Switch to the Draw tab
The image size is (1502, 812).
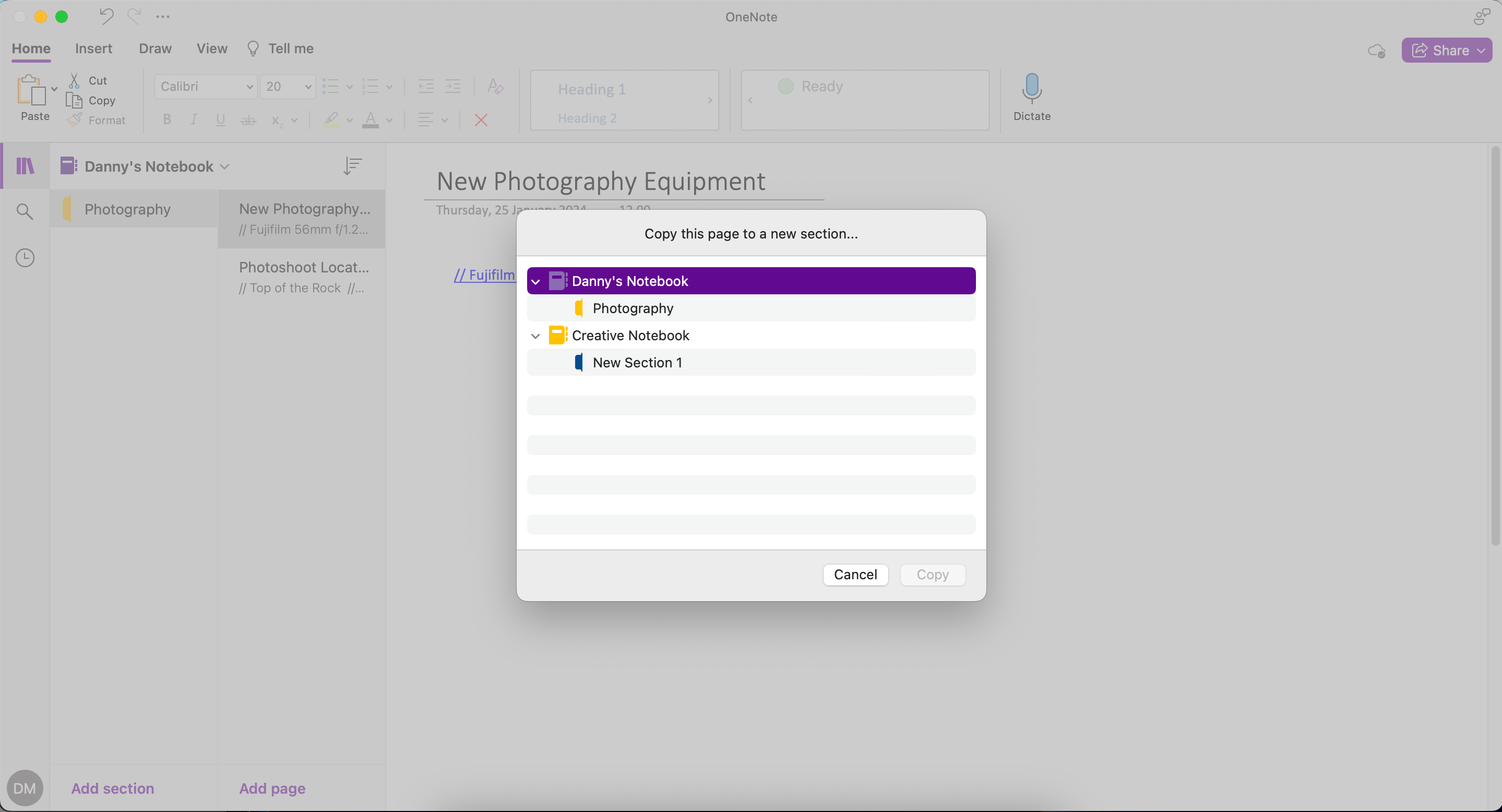tap(155, 49)
